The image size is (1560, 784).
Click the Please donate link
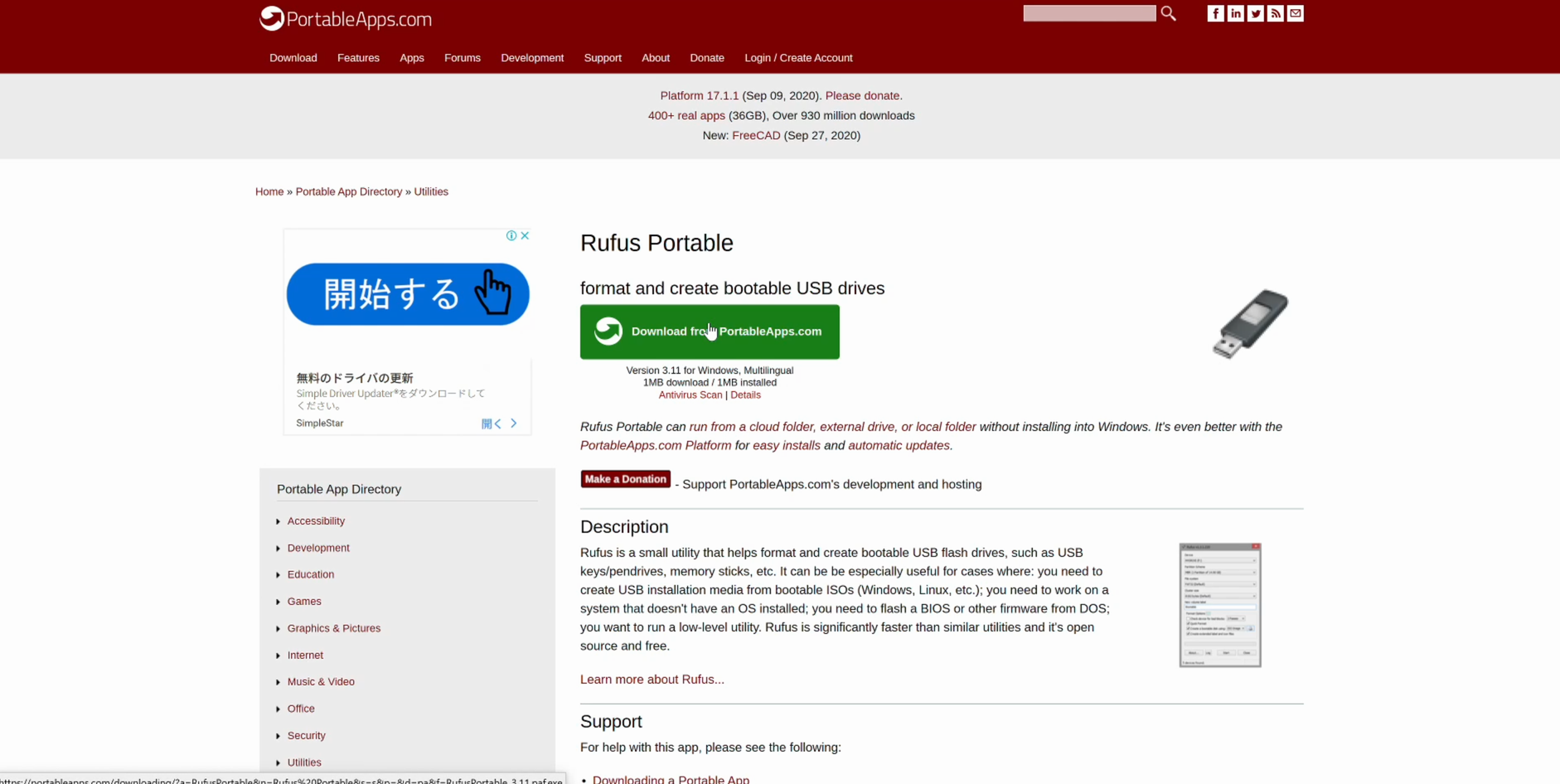click(x=864, y=96)
